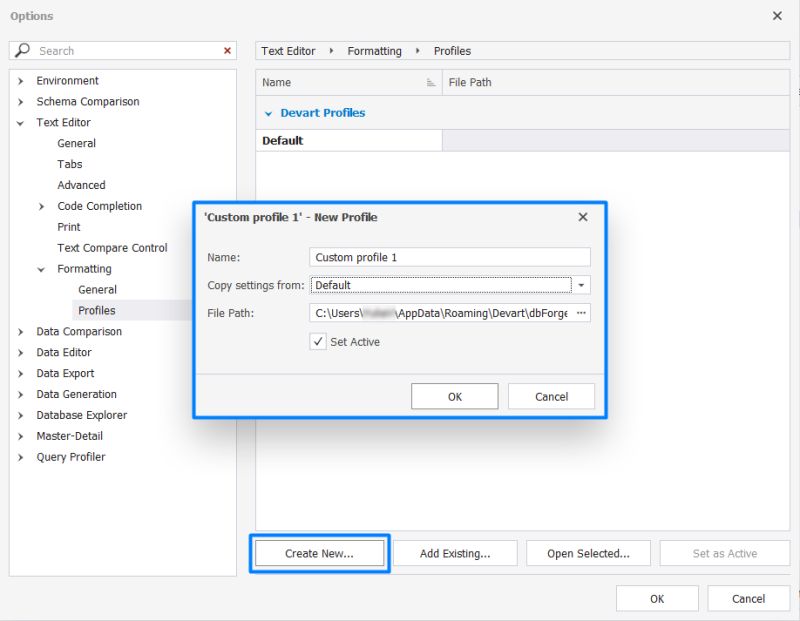Confirm the new profile with OK
This screenshot has height=621, width=800.
[x=454, y=395]
